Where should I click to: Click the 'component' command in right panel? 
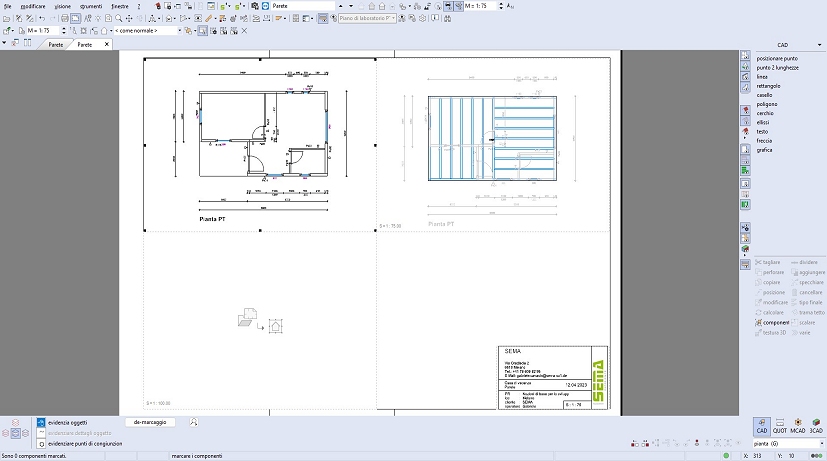[x=775, y=323]
